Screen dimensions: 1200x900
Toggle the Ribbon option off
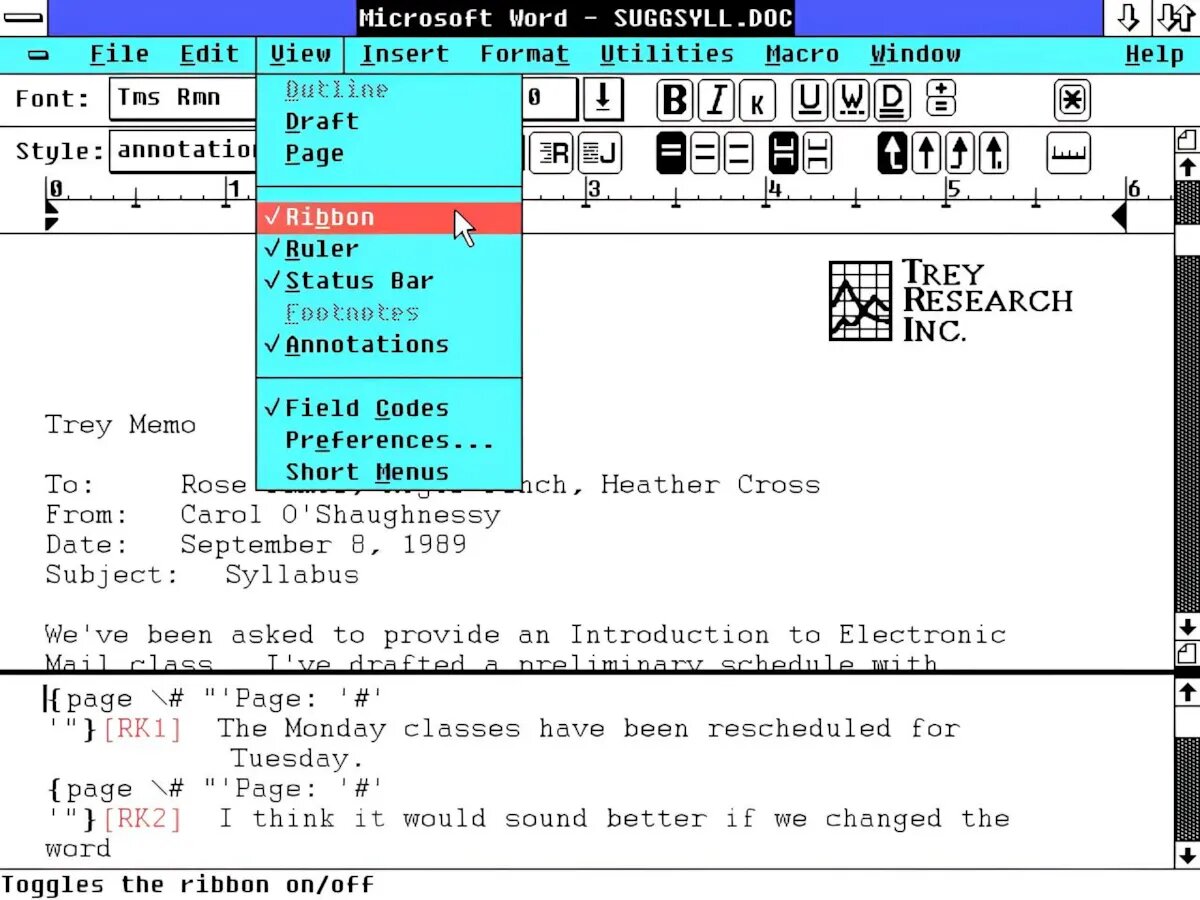point(330,218)
